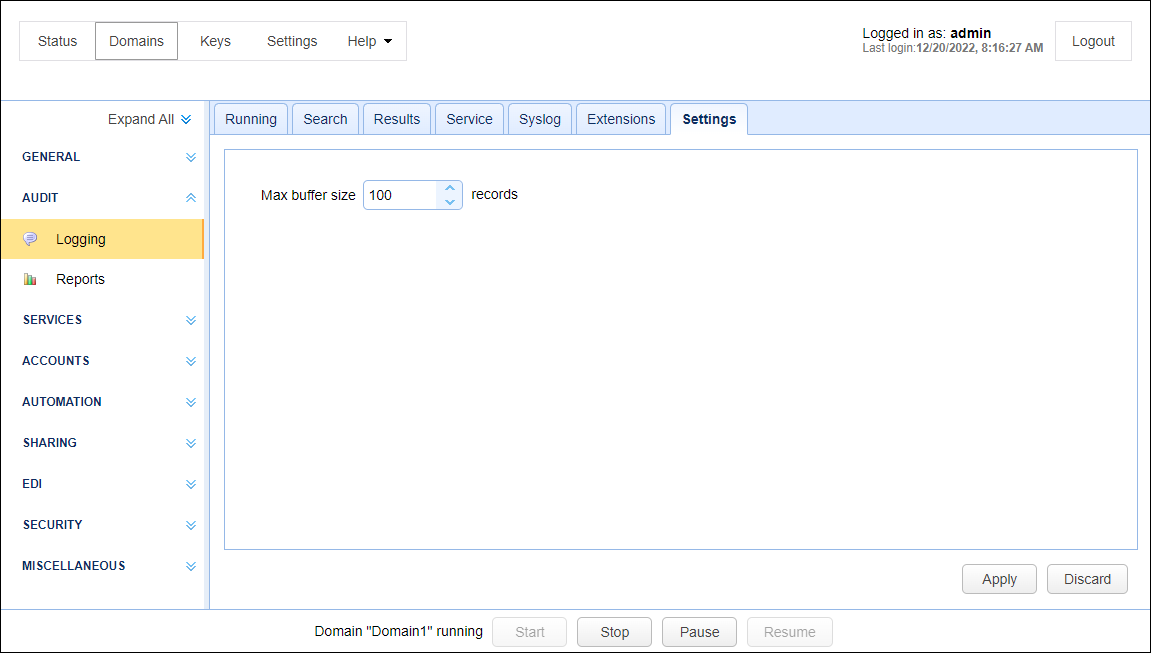The width and height of the screenshot is (1151, 653).
Task: Stop the running domain
Action: click(614, 632)
